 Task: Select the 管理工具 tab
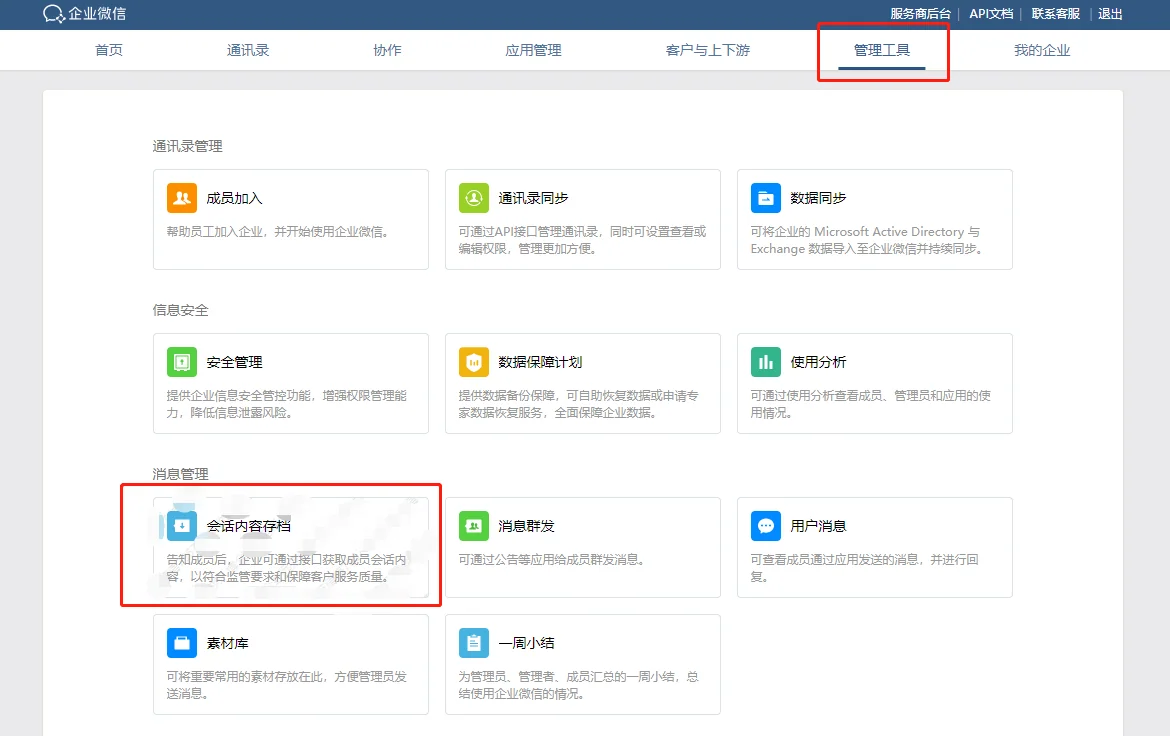click(x=882, y=50)
